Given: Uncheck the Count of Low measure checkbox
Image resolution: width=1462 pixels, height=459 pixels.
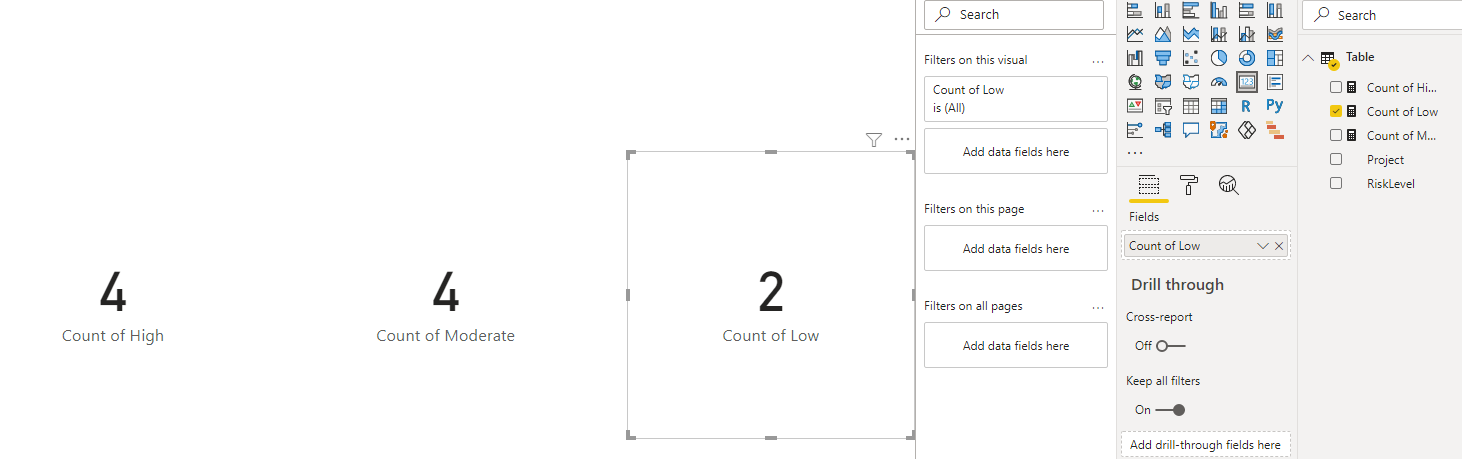Looking at the screenshot, I should [x=1336, y=111].
